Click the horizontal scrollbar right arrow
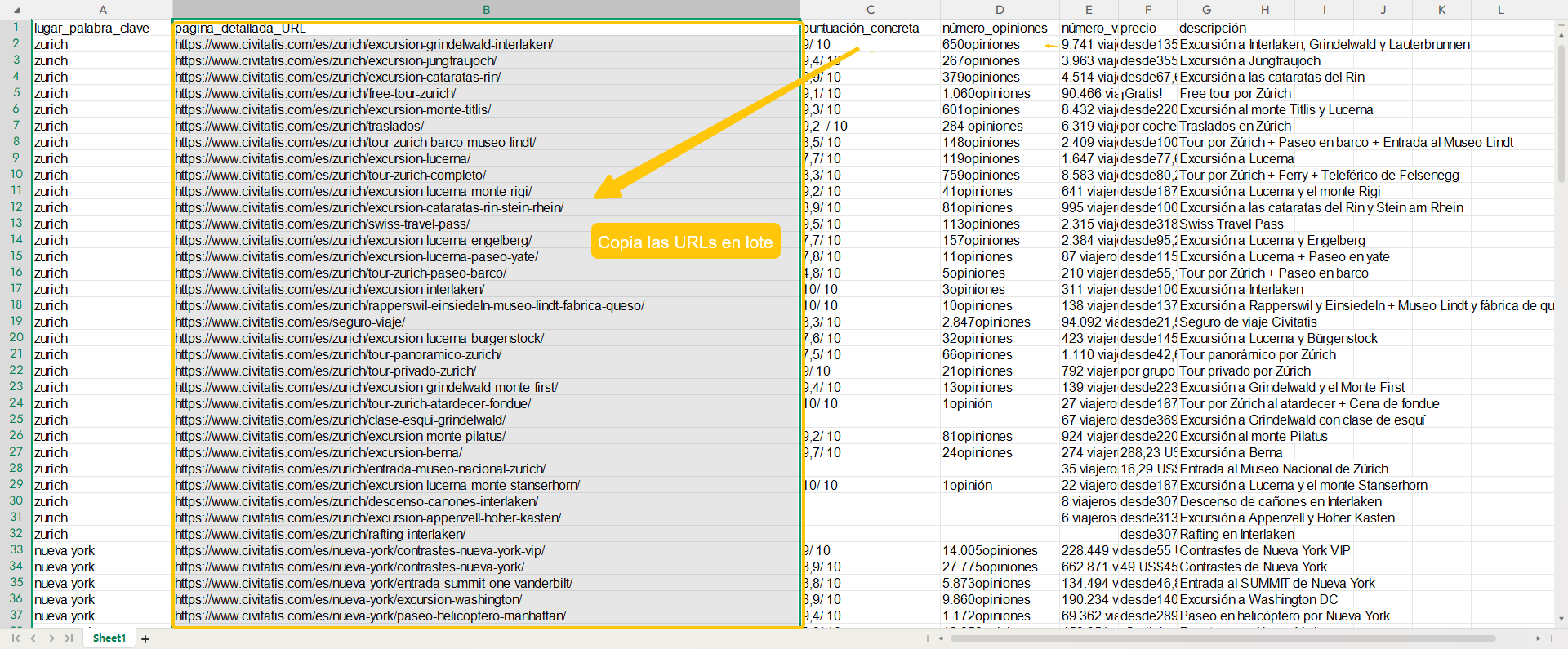The image size is (1568, 649). tap(1539, 638)
